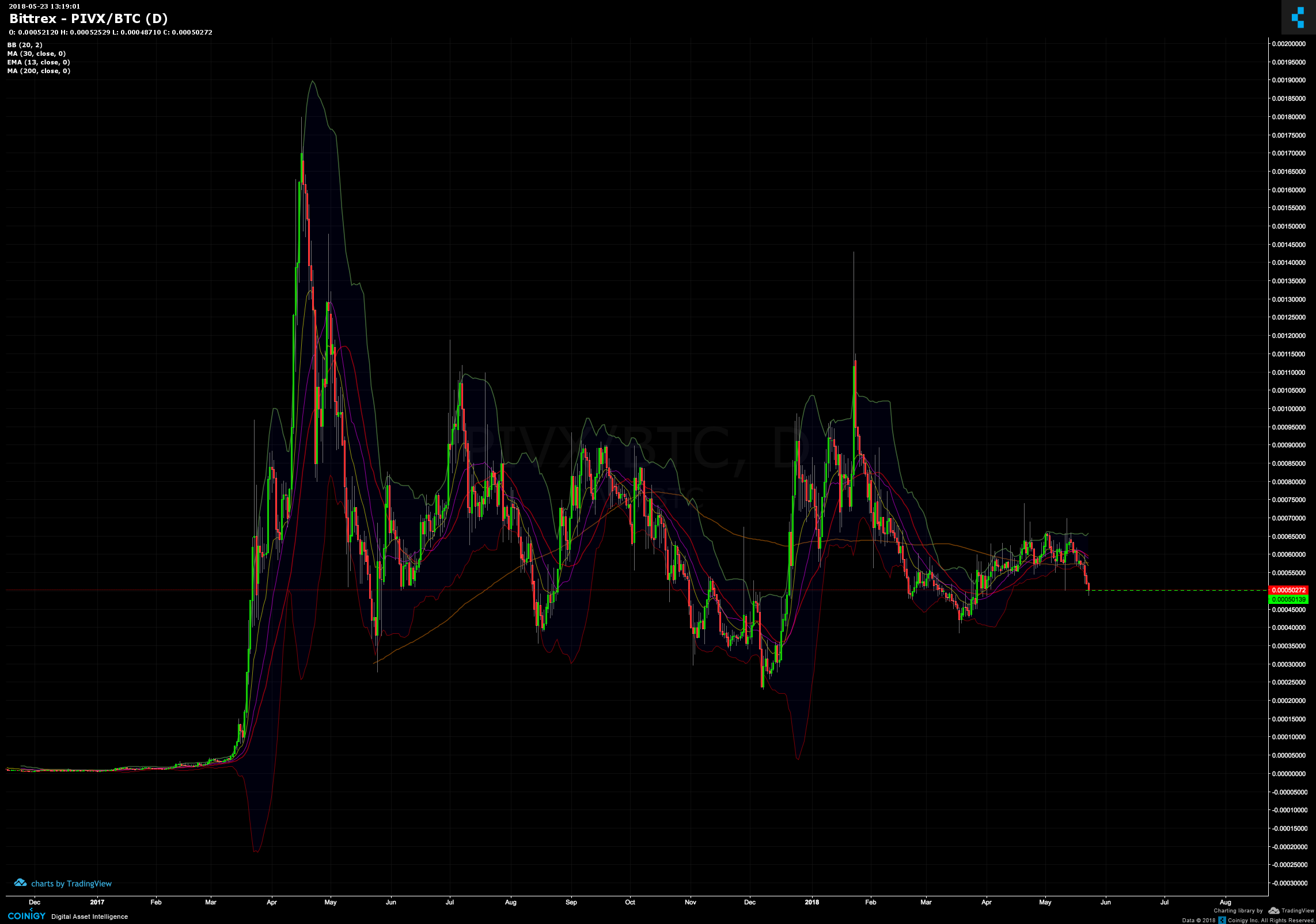Select the EMA (13, close, 0) indicator label
This screenshot has width=1316, height=924.
pos(39,62)
